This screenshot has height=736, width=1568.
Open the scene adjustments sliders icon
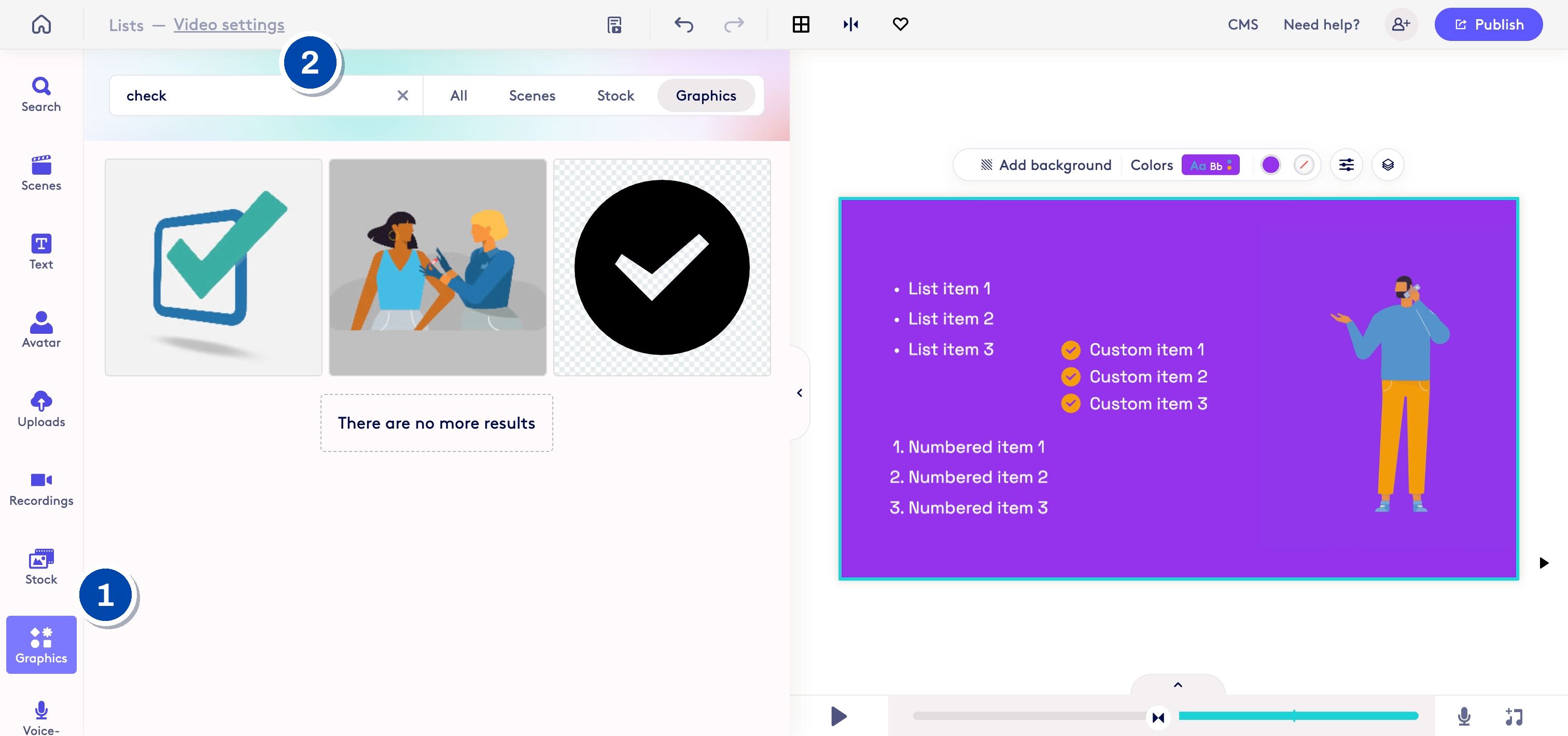pyautogui.click(x=1346, y=165)
